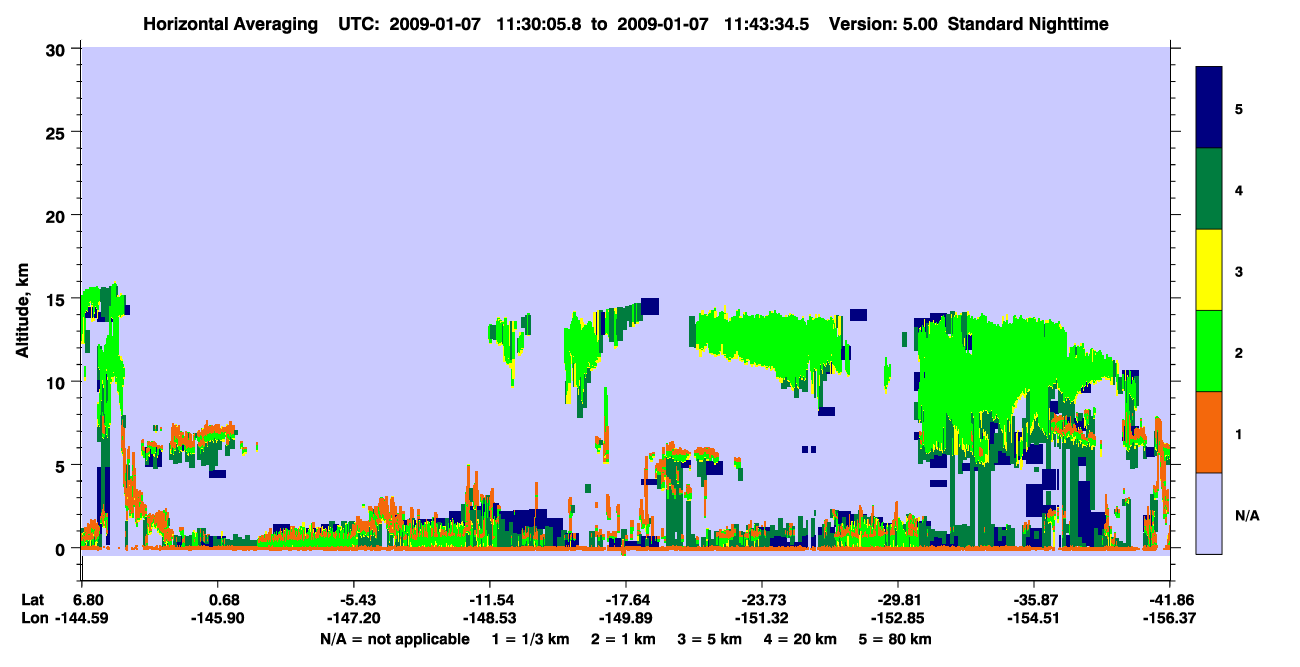
Task: Click colorbar label 'N/A'
Action: [x=1246, y=515]
